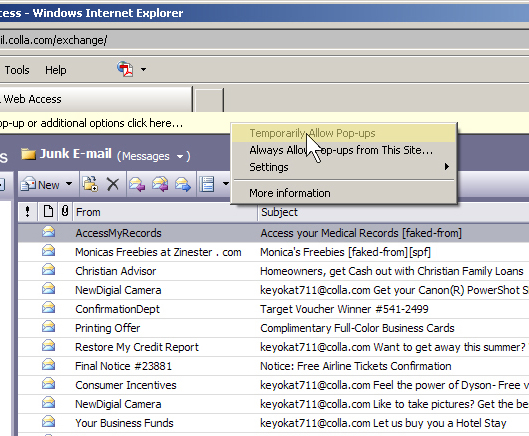529x436 pixels.
Task: Click subject 'Access your Medical Records [faked-from]'
Action: [361, 233]
